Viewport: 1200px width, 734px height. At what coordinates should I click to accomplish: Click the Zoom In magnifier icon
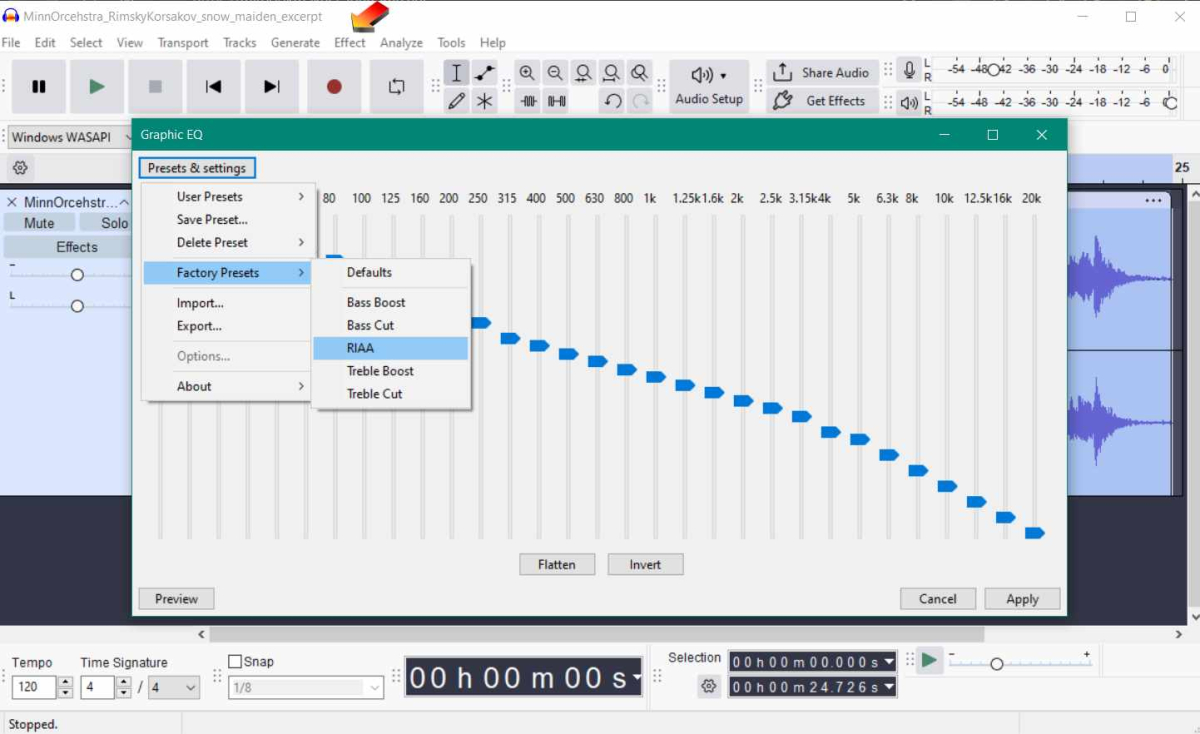[527, 73]
